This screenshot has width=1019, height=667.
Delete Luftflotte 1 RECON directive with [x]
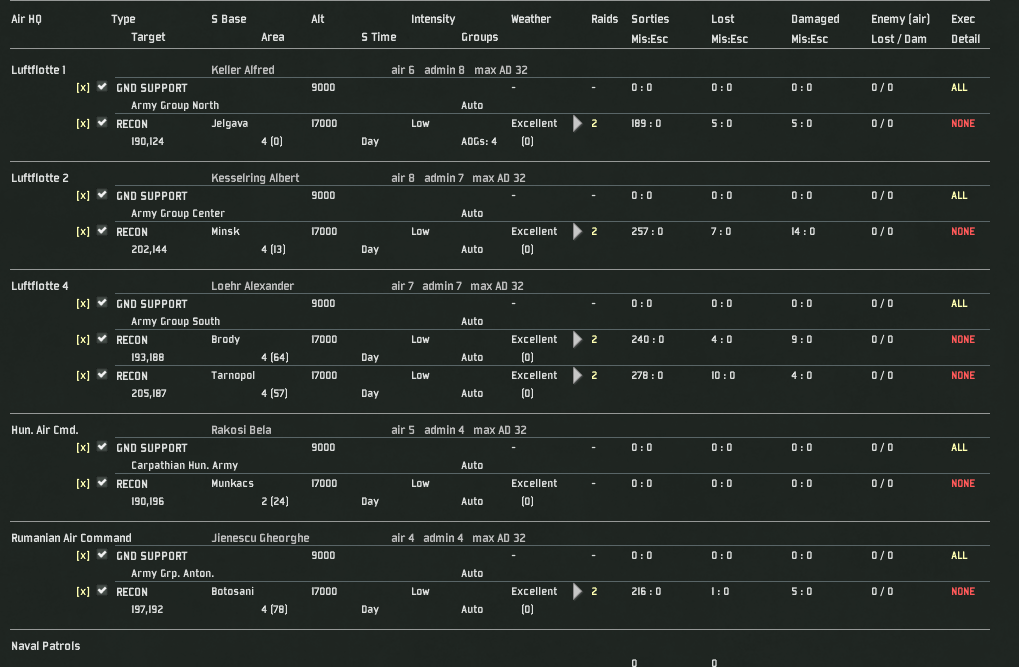83,124
